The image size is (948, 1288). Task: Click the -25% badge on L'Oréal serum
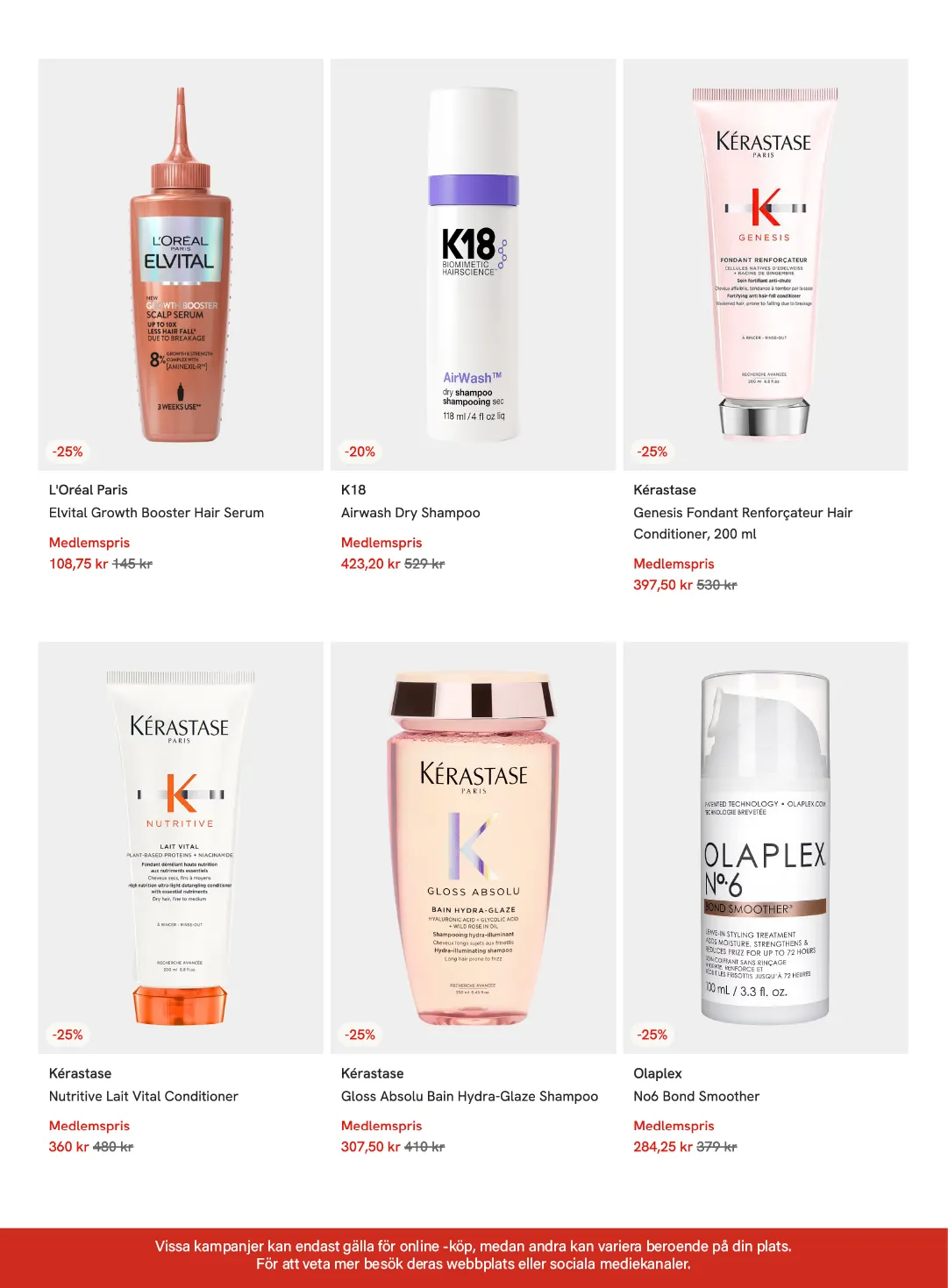tap(68, 452)
